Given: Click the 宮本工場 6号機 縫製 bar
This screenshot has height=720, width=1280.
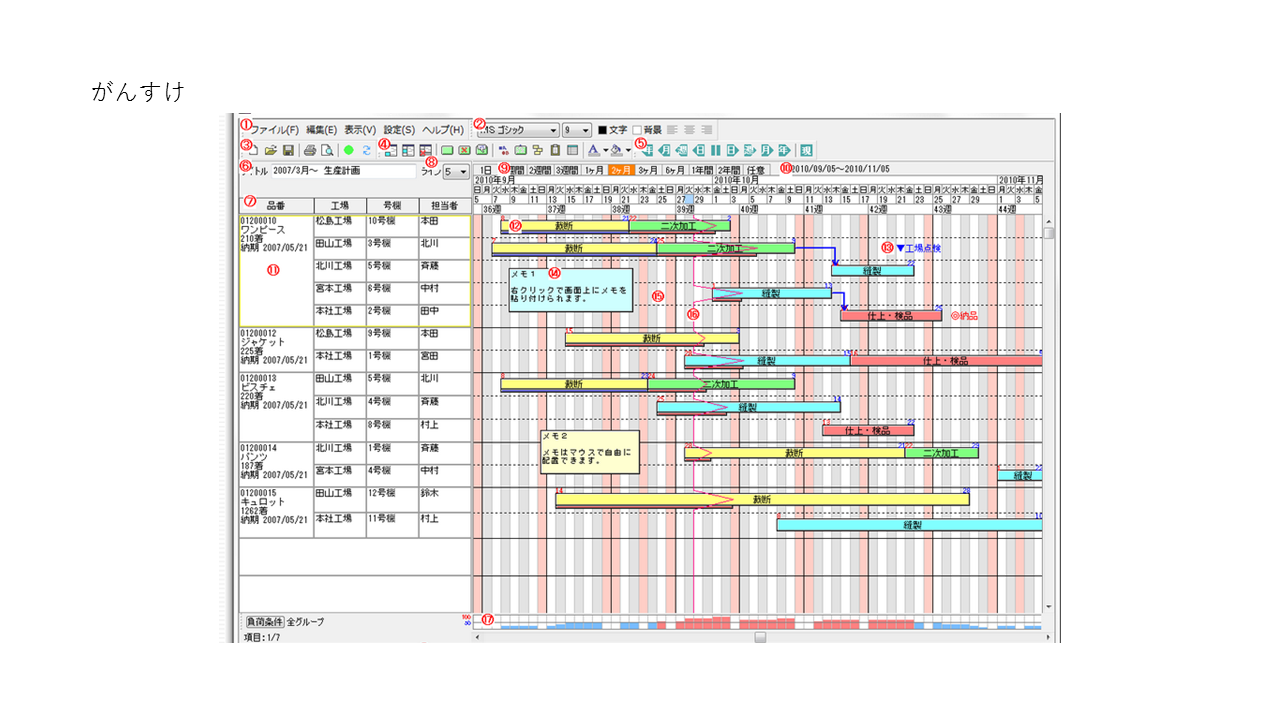Looking at the screenshot, I should pos(771,294).
